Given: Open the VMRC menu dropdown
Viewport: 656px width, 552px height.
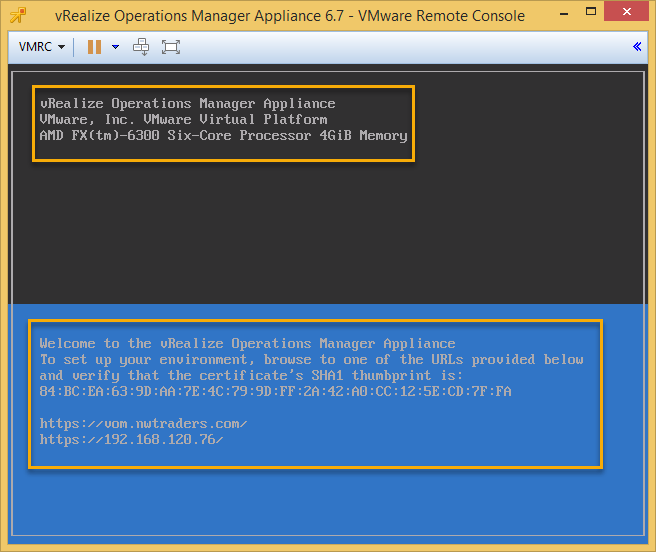Looking at the screenshot, I should click(x=41, y=47).
